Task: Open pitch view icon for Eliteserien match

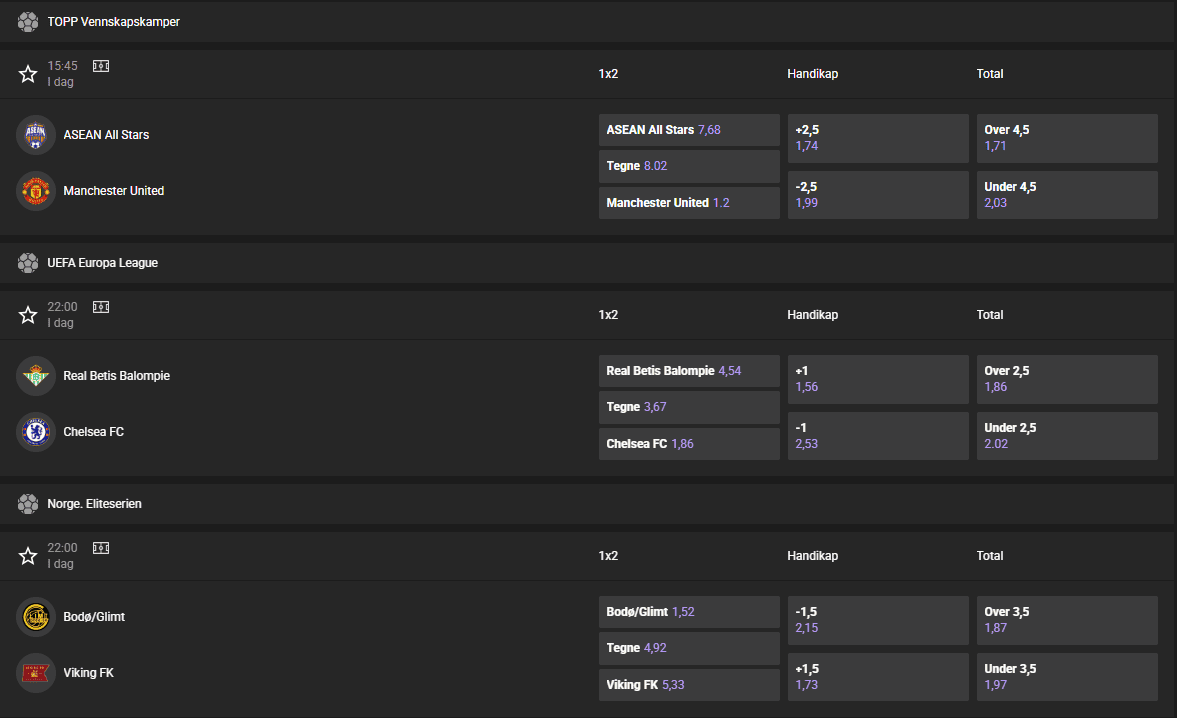Action: coord(101,548)
